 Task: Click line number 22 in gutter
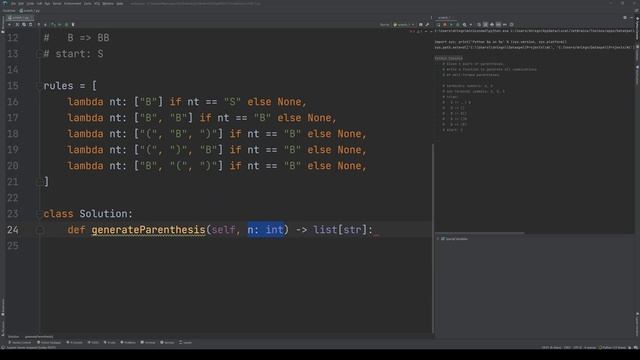pyautogui.click(x=13, y=198)
